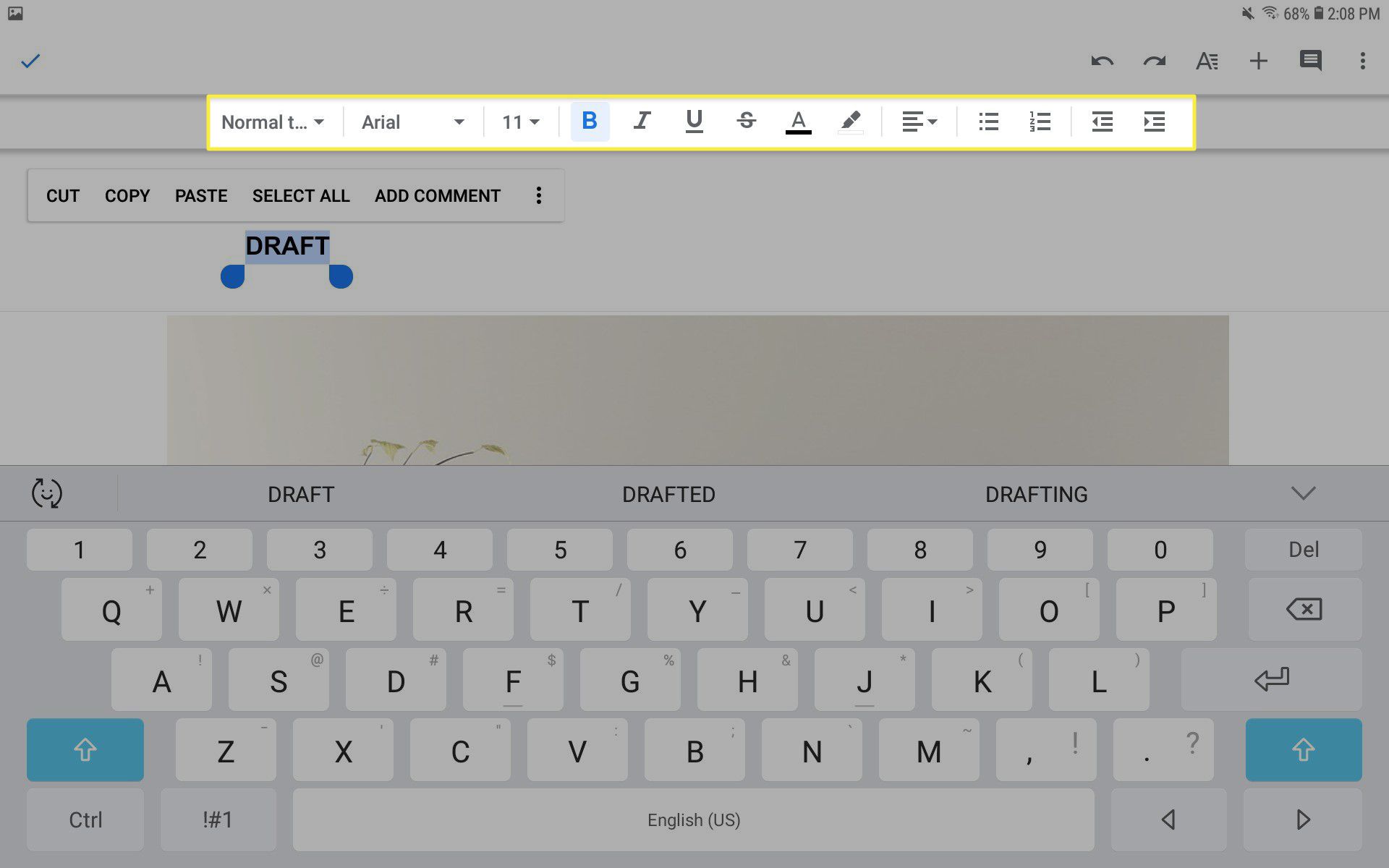The height and width of the screenshot is (868, 1389).
Task: Select DRAFTING autocomplete suggestion
Action: pos(1035,493)
